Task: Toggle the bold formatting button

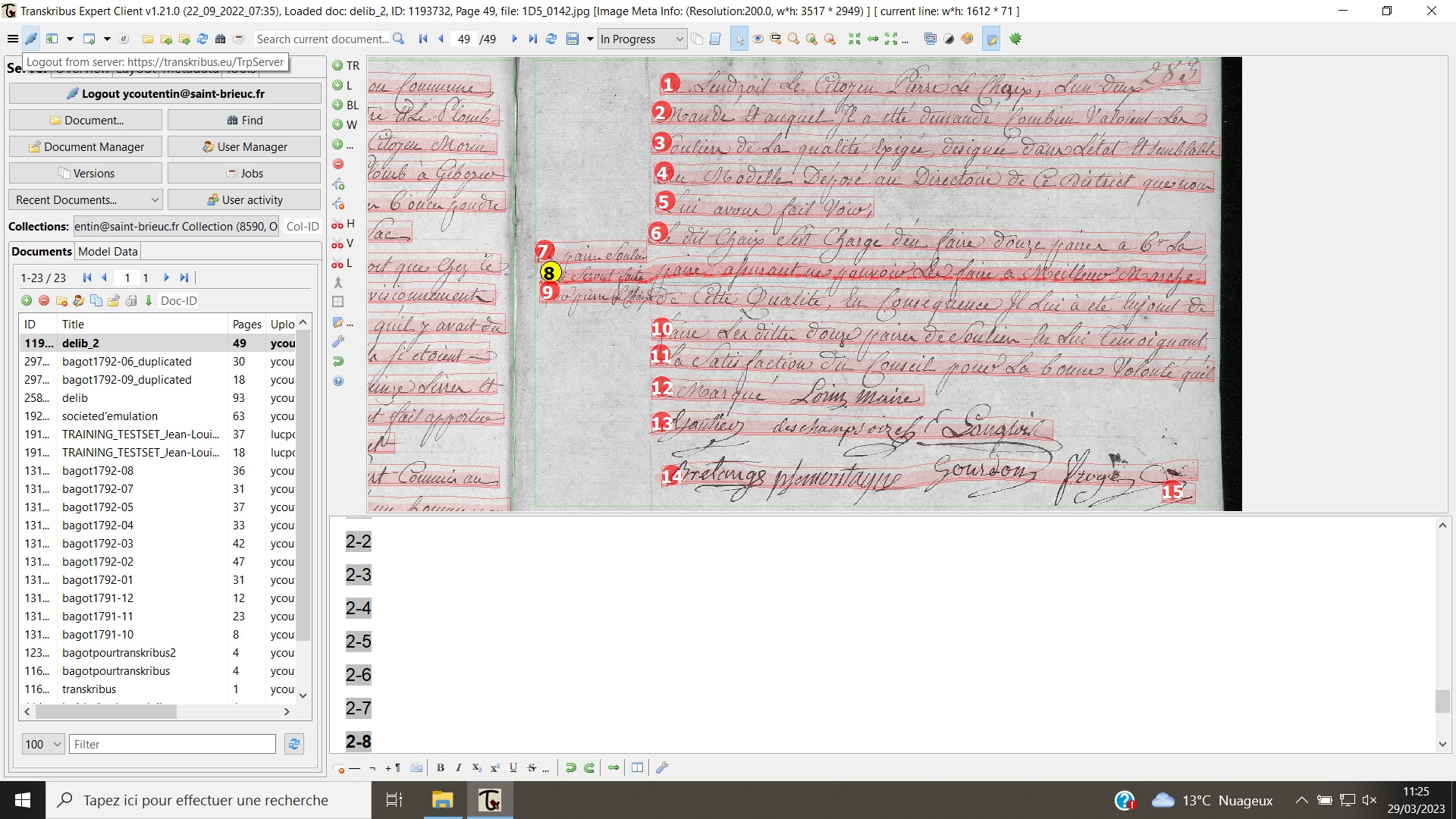Action: click(440, 767)
